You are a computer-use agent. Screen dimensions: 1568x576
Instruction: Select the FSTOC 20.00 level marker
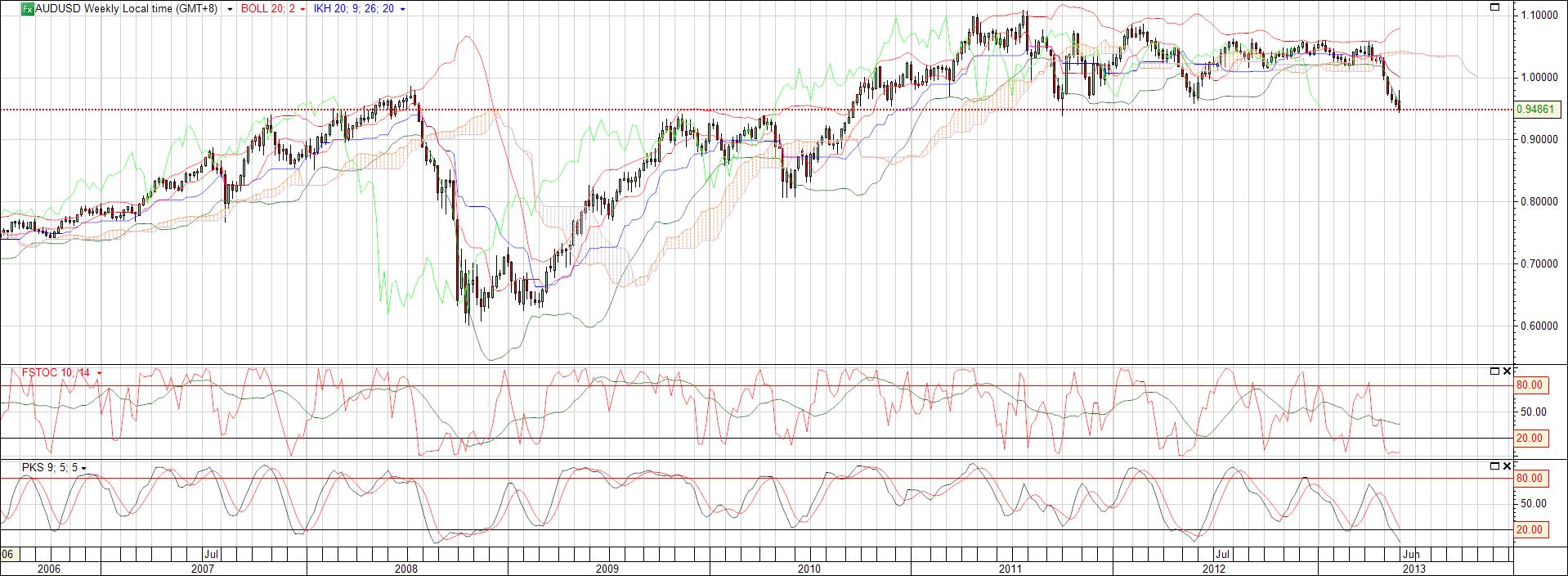point(1529,439)
